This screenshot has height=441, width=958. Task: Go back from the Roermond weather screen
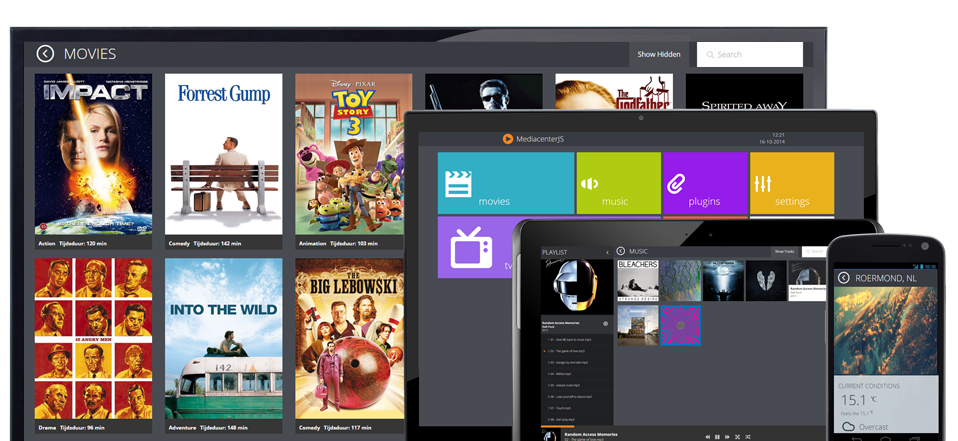(844, 278)
